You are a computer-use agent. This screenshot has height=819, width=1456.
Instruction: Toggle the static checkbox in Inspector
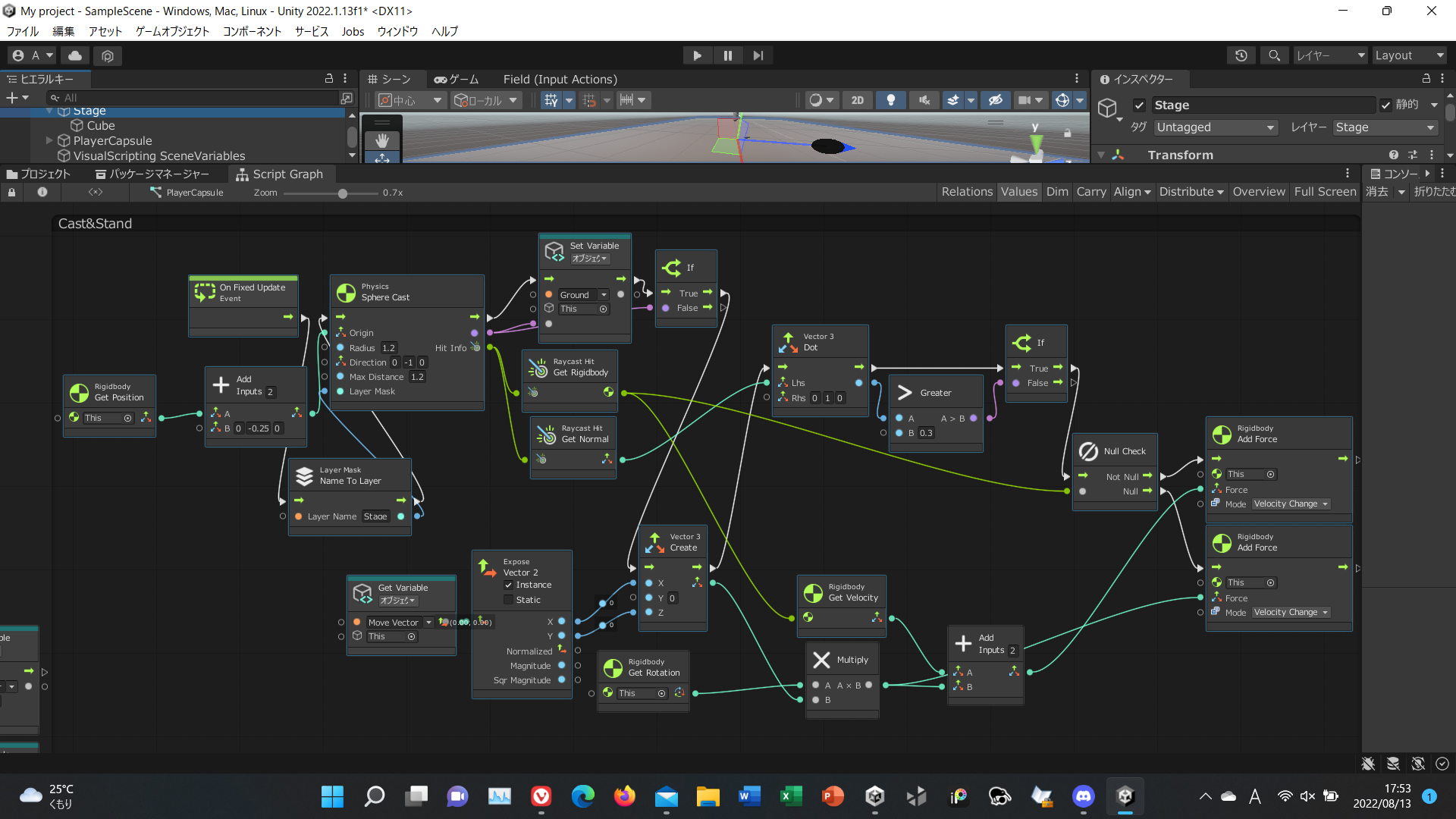tap(1385, 105)
